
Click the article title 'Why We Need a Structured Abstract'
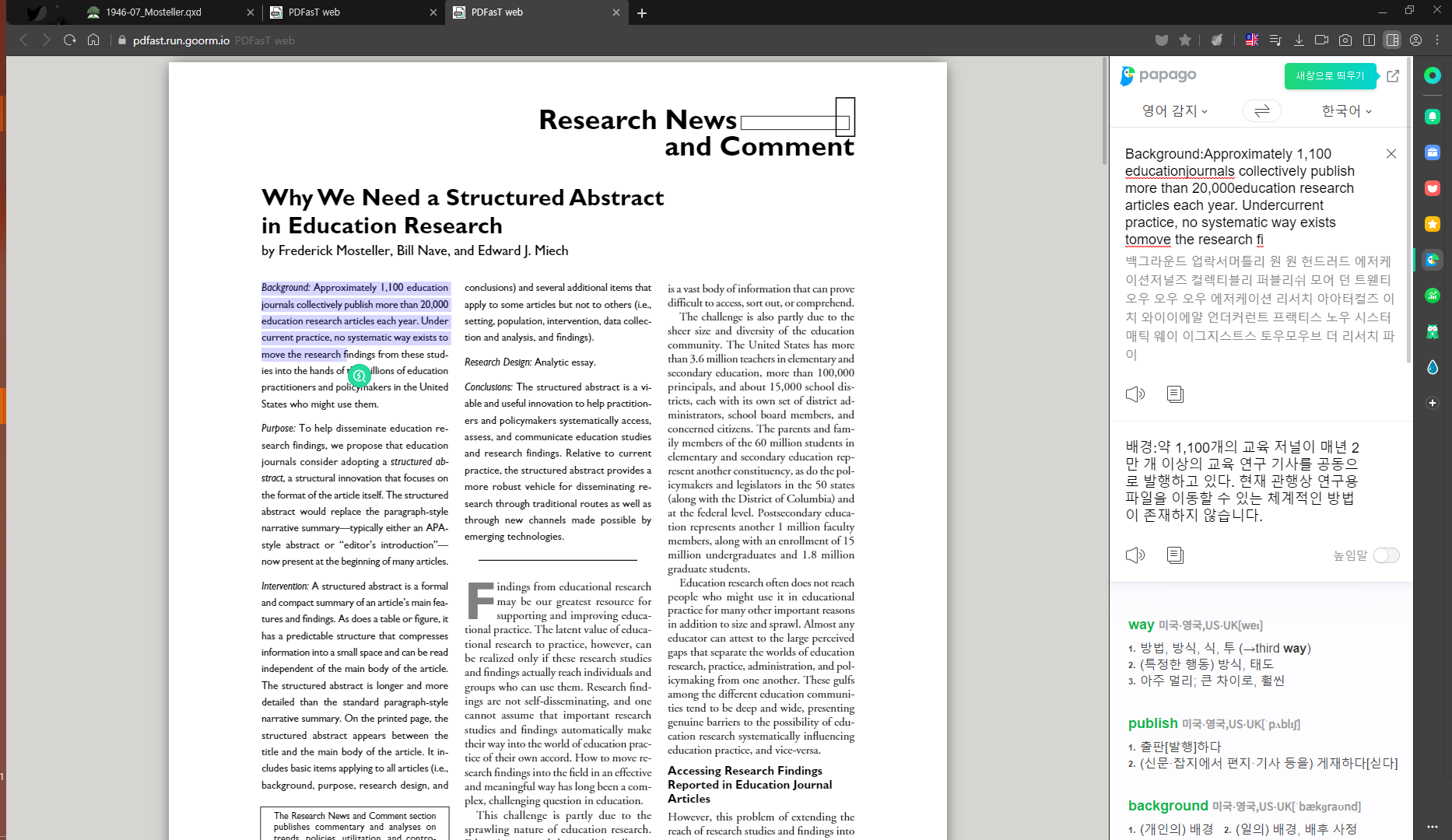[x=462, y=198]
